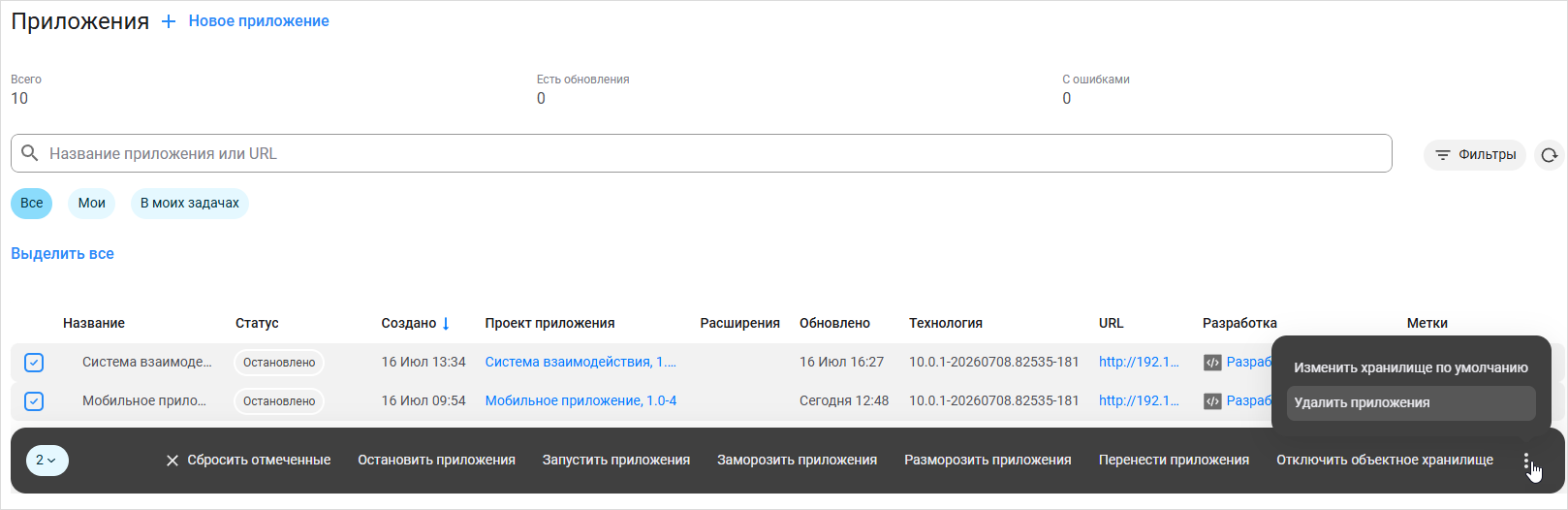The image size is (1568, 510).
Task: Click the Система взаимоде... application name
Action: pyautogui.click(x=147, y=363)
